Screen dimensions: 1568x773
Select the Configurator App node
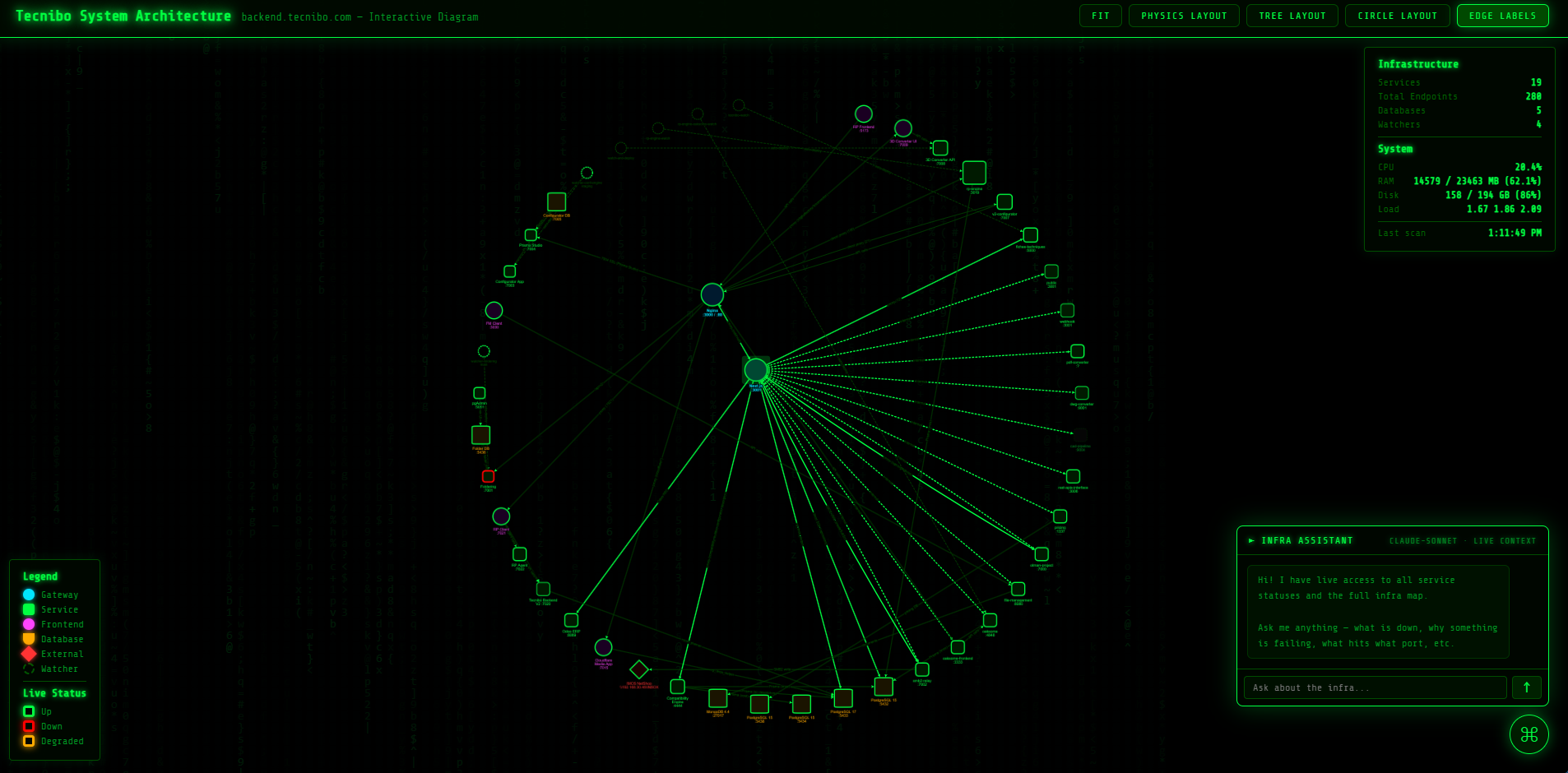pos(510,271)
